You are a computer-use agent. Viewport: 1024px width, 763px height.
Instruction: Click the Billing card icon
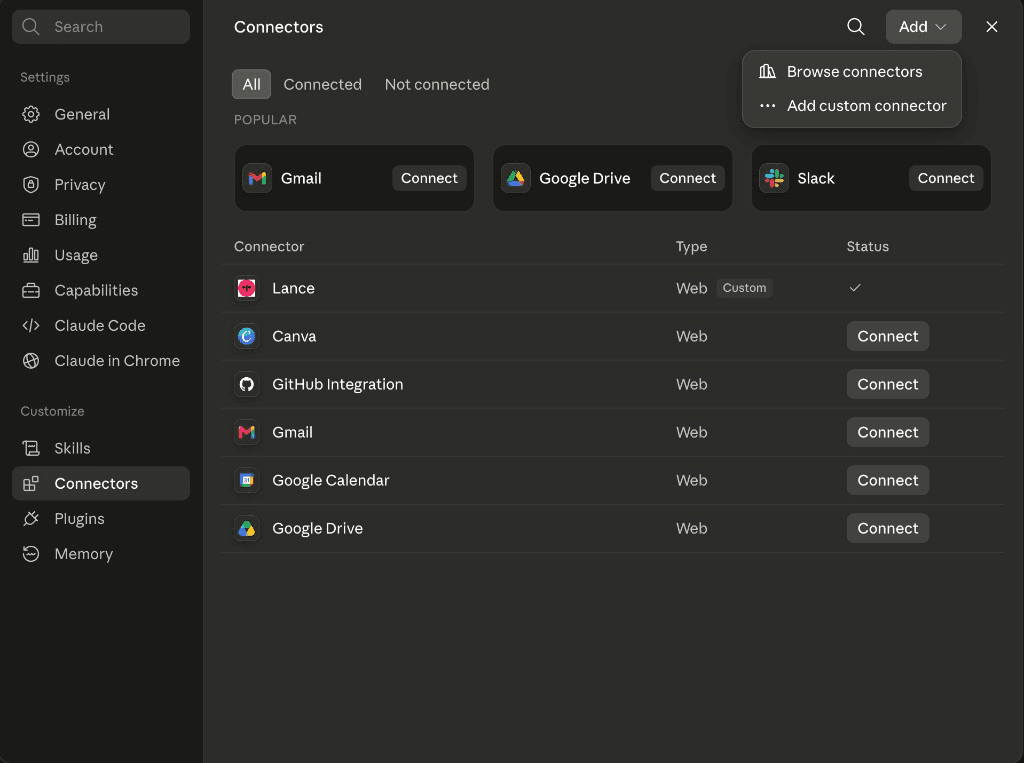pos(31,220)
